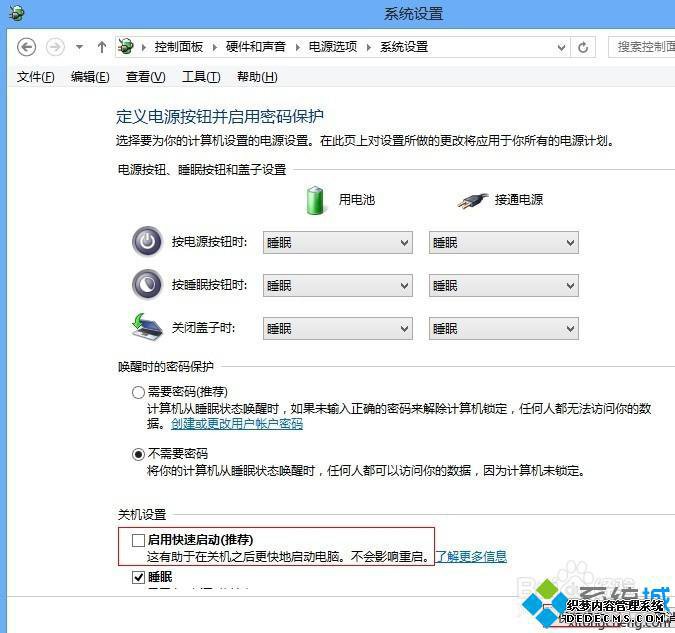
Task: Click the green battery icon
Action: [315, 200]
